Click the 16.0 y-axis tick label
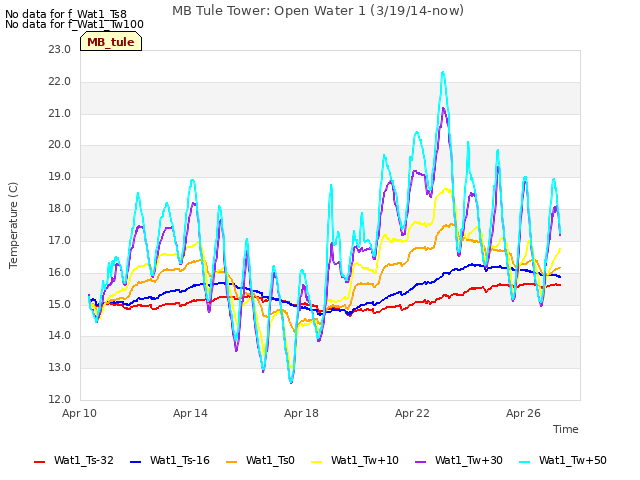The image size is (640, 480). tap(60, 272)
